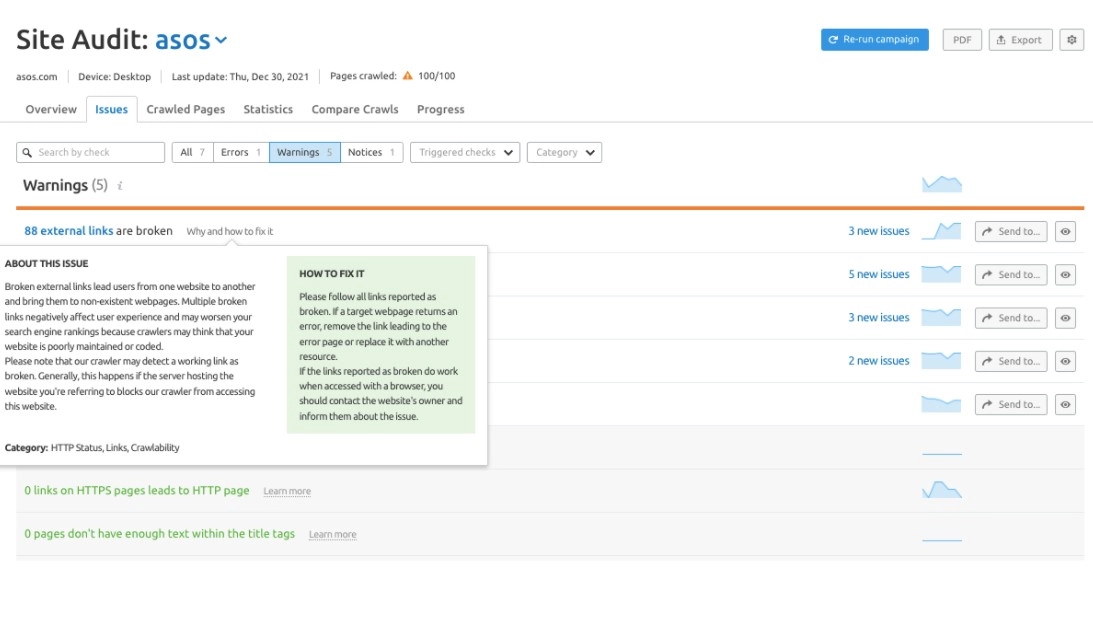Image resolution: width=1093 pixels, height=625 pixels.
Task: Toggle visibility eye on the last warning row
Action: click(1064, 403)
